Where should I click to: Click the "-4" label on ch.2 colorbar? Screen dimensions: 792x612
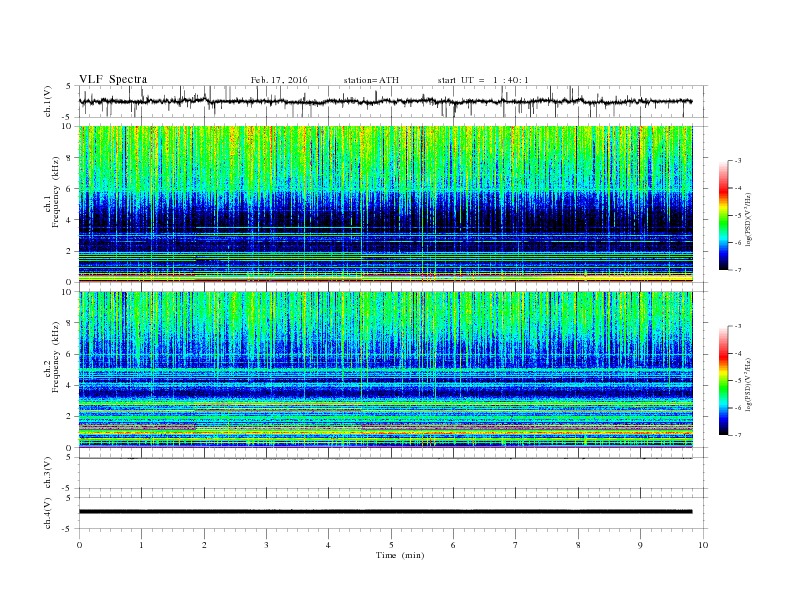coord(738,353)
